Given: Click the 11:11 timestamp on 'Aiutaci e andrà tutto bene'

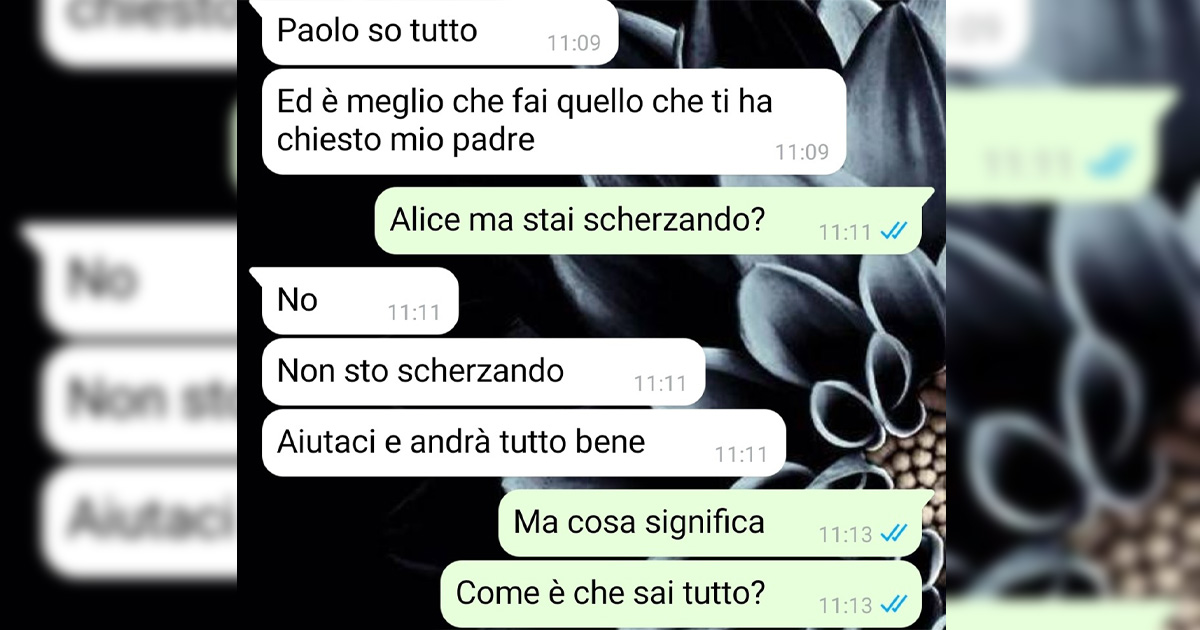Looking at the screenshot, I should tap(741, 454).
